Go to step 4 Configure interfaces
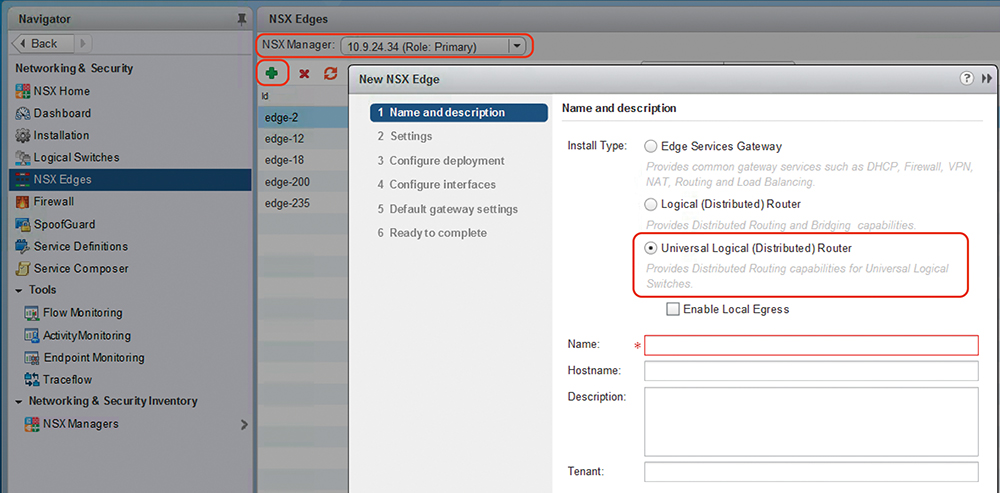 pos(436,184)
